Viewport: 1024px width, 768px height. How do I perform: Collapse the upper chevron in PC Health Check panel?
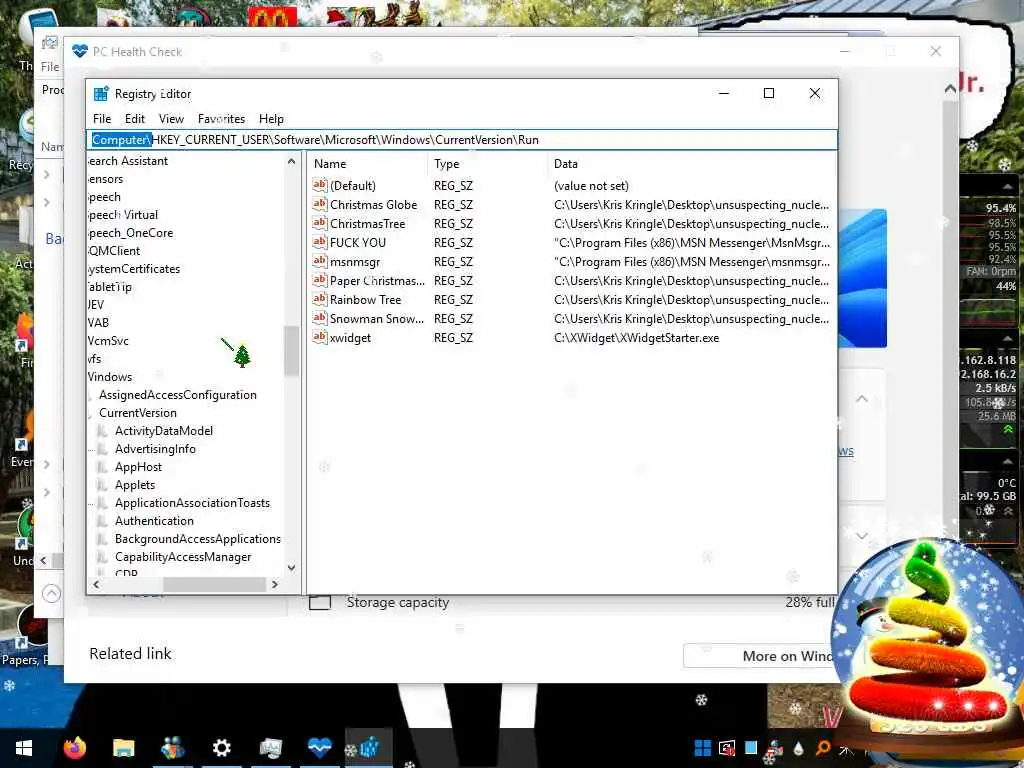pyautogui.click(x=862, y=398)
